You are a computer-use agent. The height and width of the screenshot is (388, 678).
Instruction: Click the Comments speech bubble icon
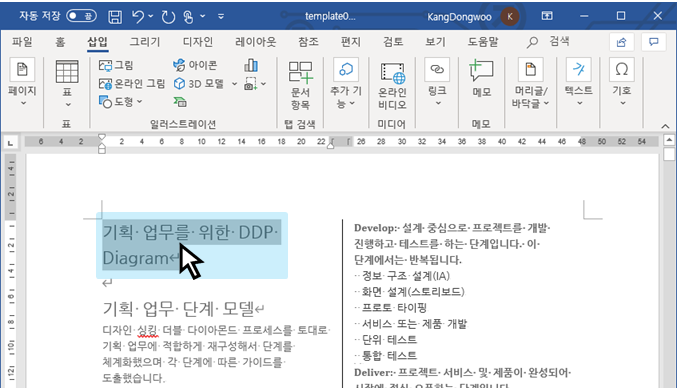653,42
